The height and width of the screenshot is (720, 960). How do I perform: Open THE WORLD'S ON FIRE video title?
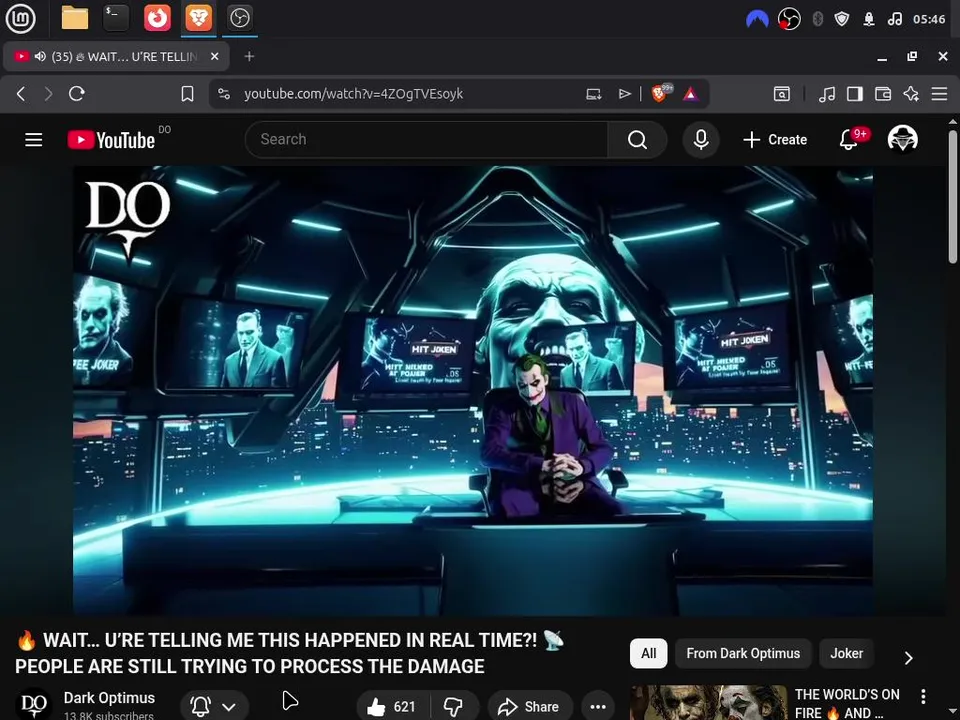coord(847,703)
